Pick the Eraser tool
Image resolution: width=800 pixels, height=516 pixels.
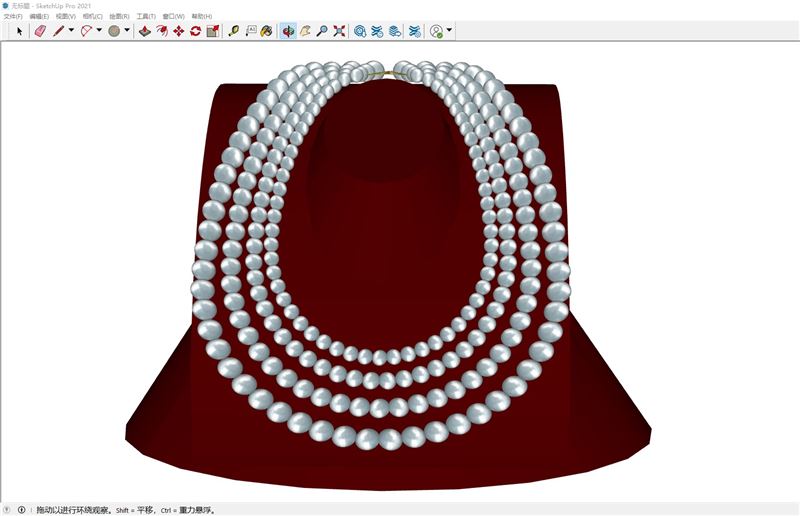[40, 31]
